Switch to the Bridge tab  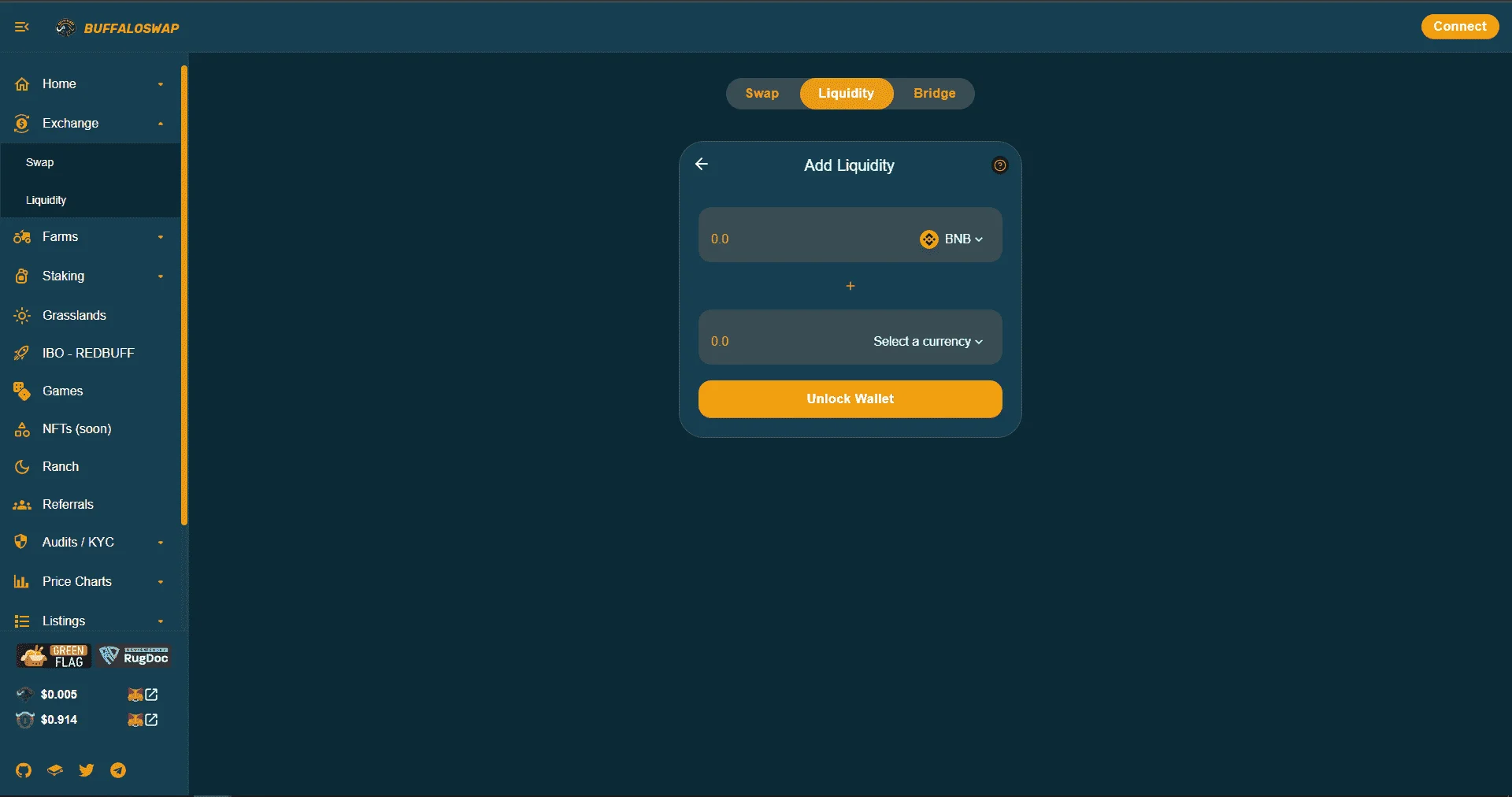click(935, 93)
